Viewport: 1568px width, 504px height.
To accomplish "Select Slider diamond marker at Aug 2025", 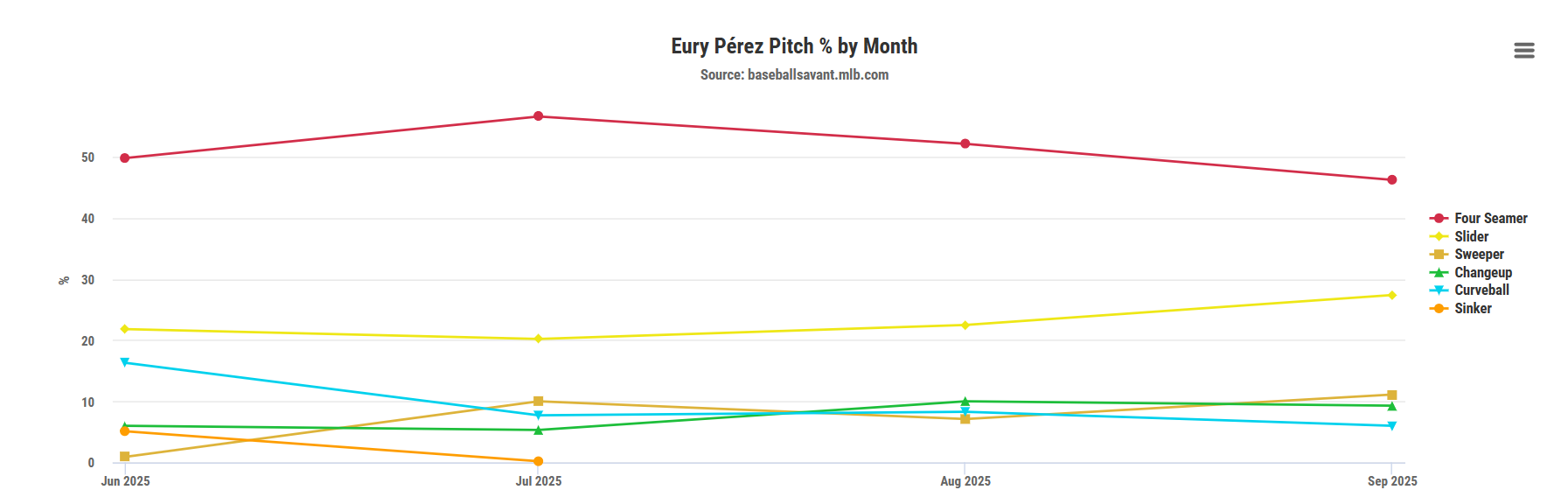I will point(965,325).
